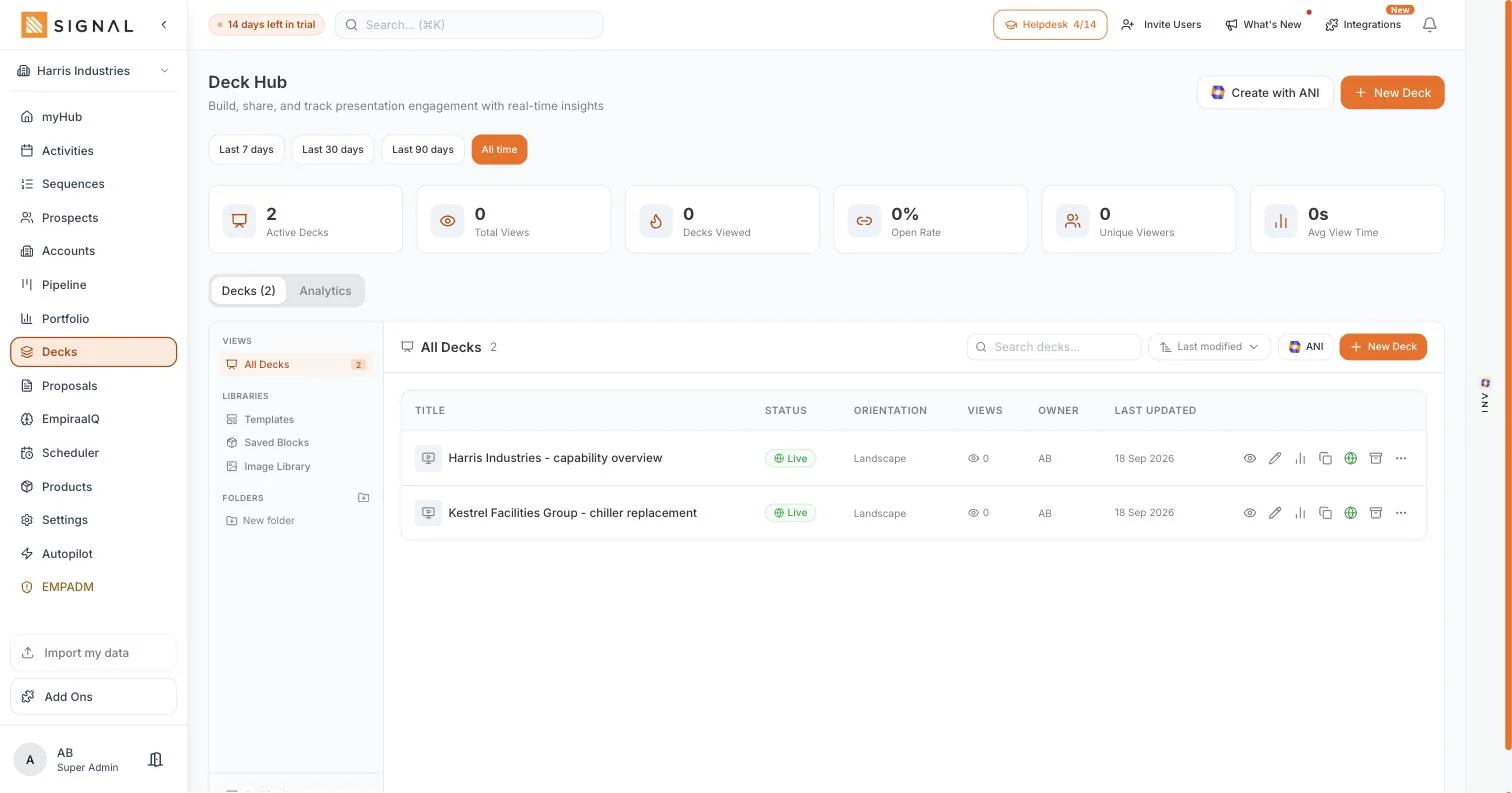Select the All Decks view
This screenshot has width=1512, height=793.
click(x=296, y=365)
